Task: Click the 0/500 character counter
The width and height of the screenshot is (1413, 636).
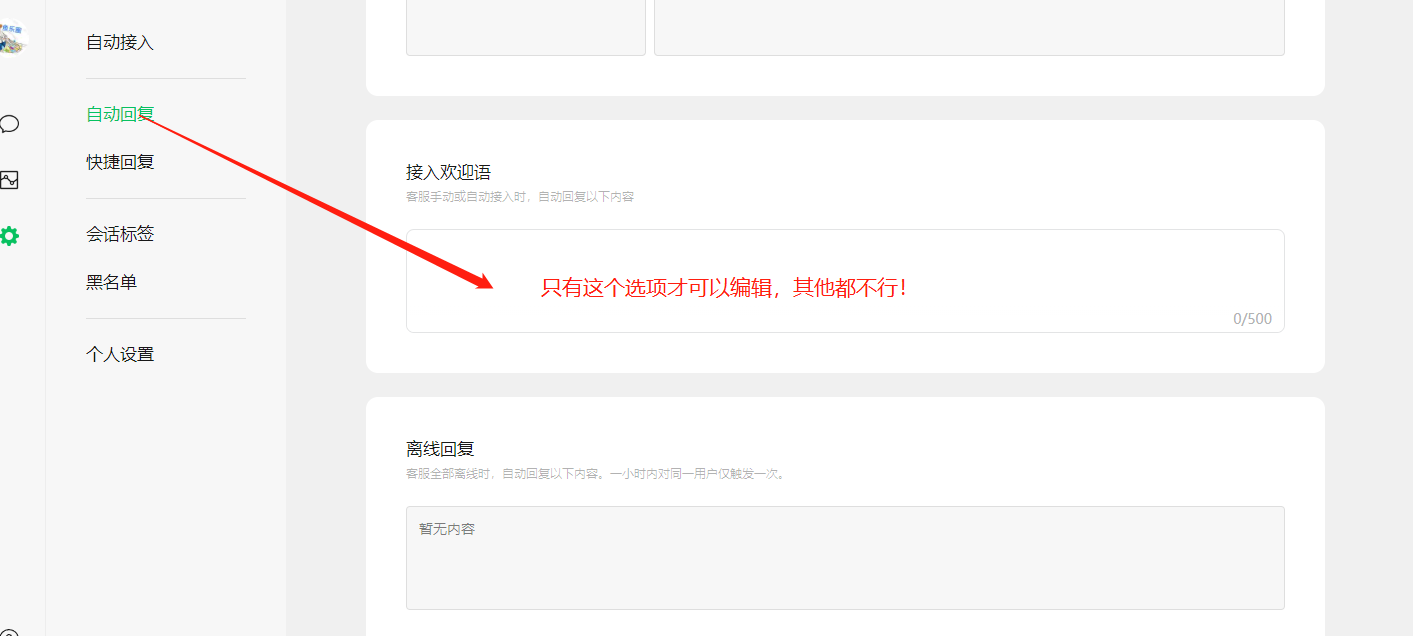Action: point(1252,319)
